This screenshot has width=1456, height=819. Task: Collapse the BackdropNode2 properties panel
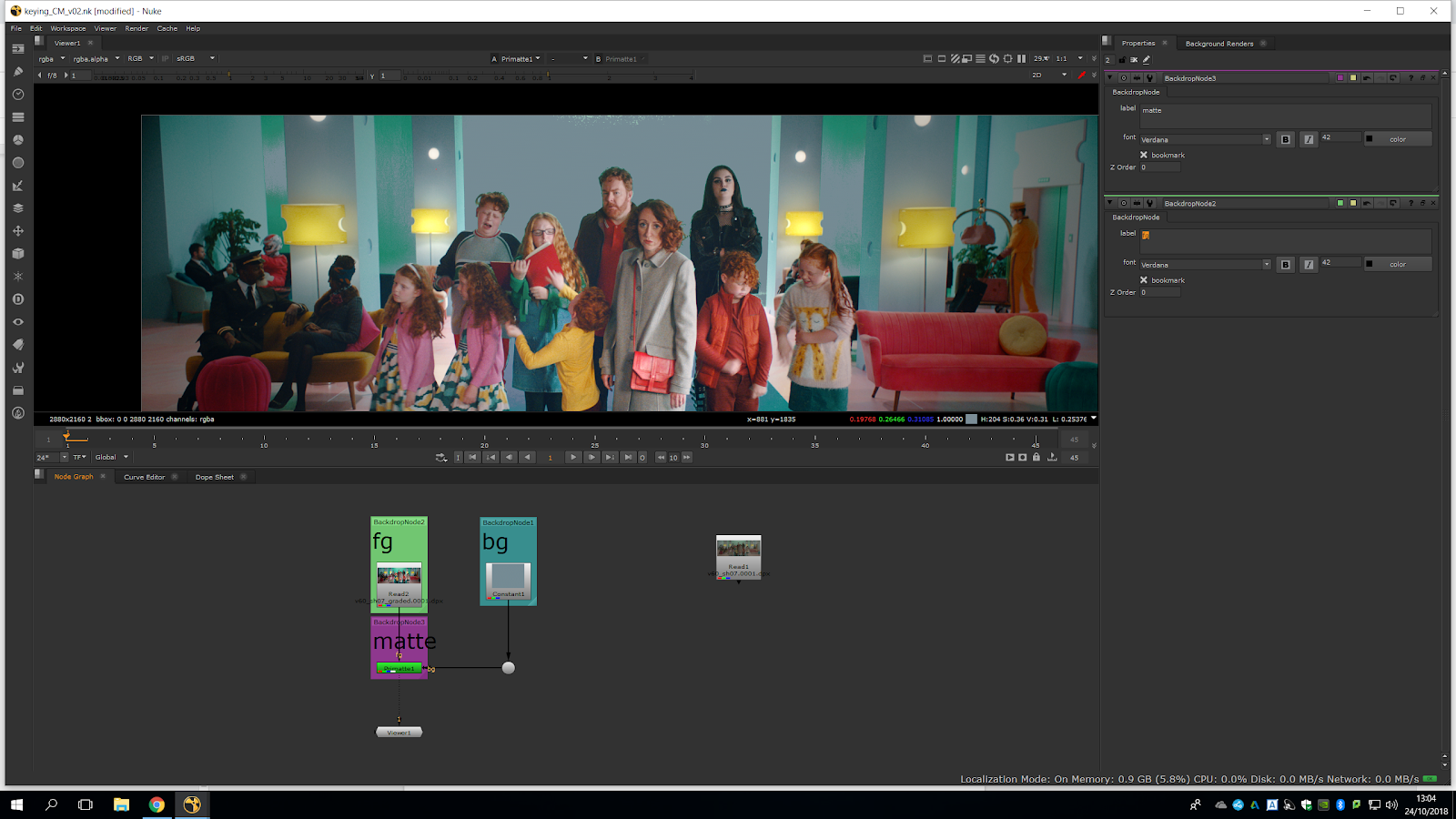[x=1109, y=203]
